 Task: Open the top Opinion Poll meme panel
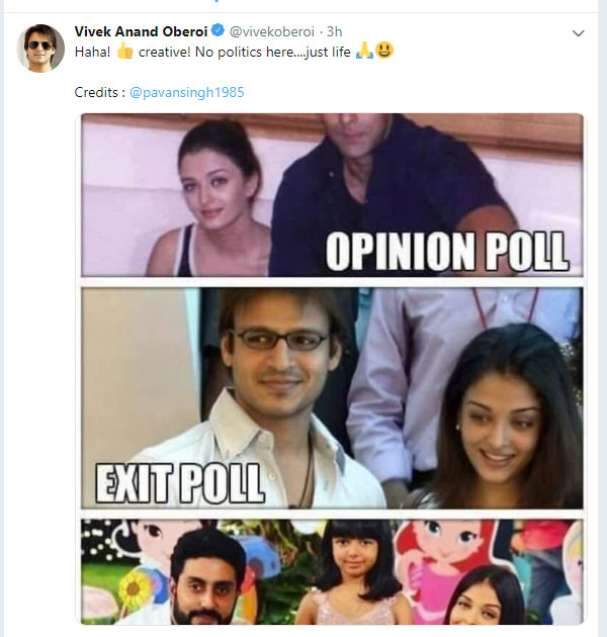pos(331,195)
